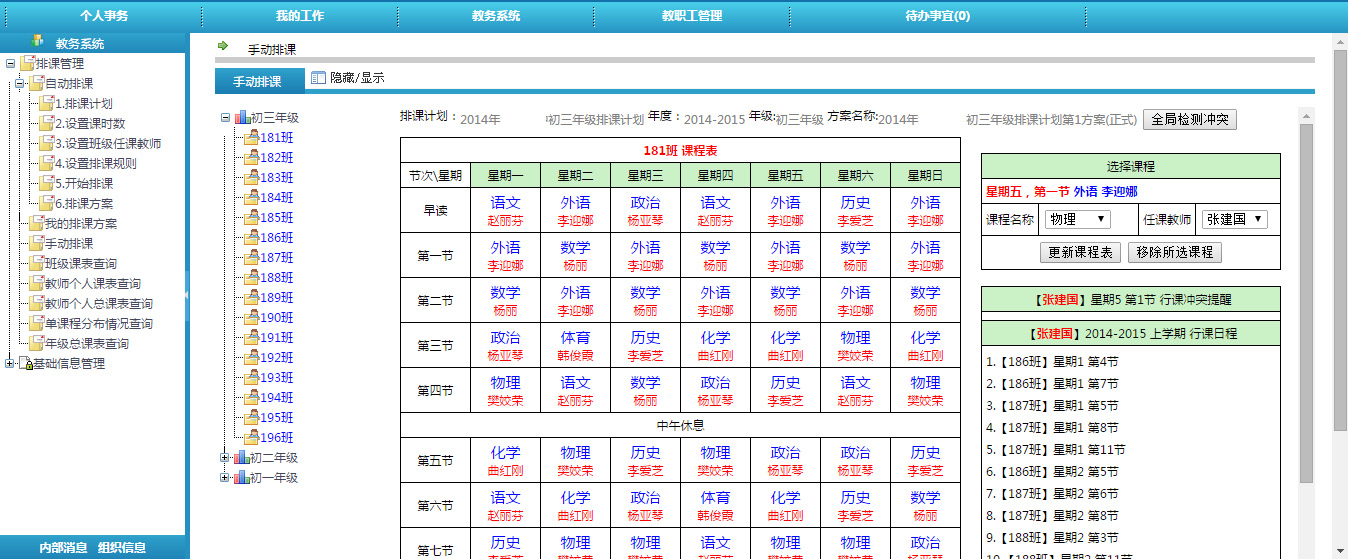
Task: Click the class icon beside 196班
Action: (x=252, y=438)
